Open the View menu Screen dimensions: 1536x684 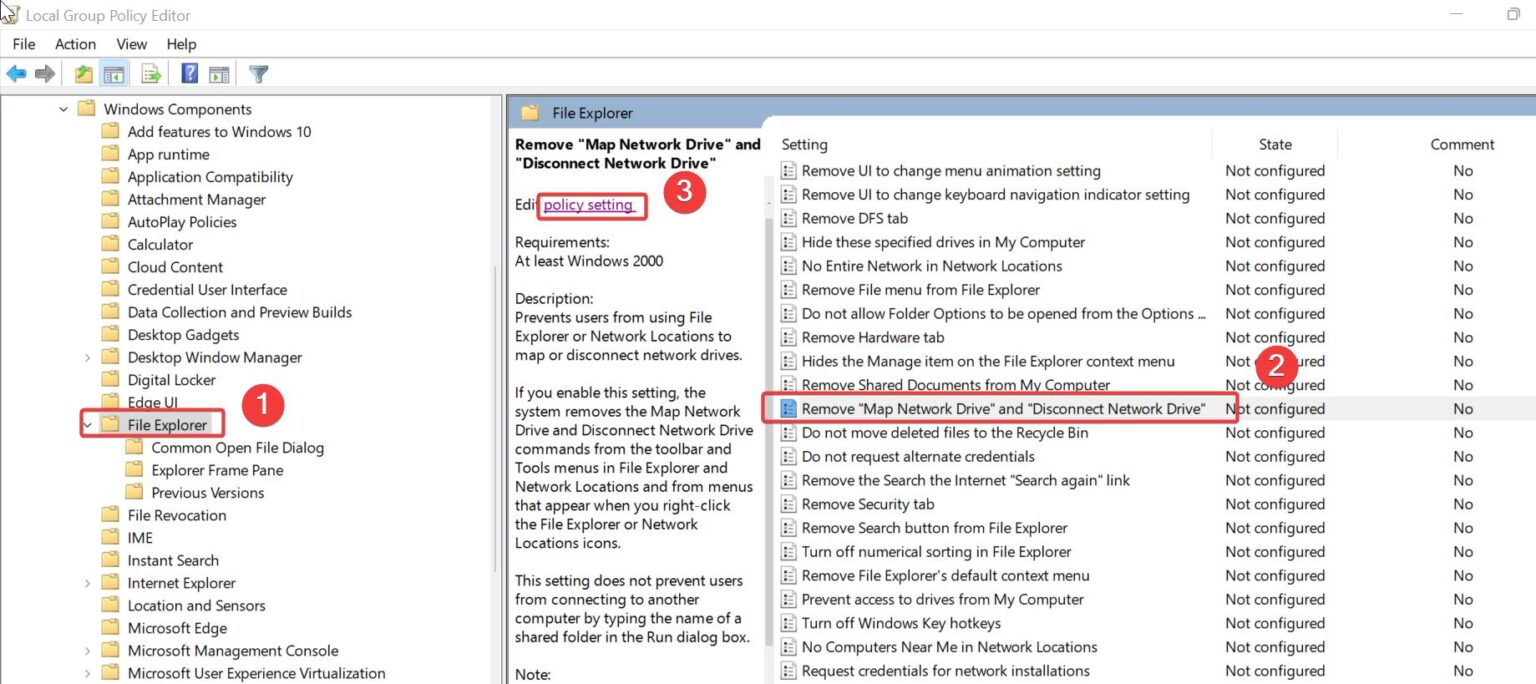131,44
